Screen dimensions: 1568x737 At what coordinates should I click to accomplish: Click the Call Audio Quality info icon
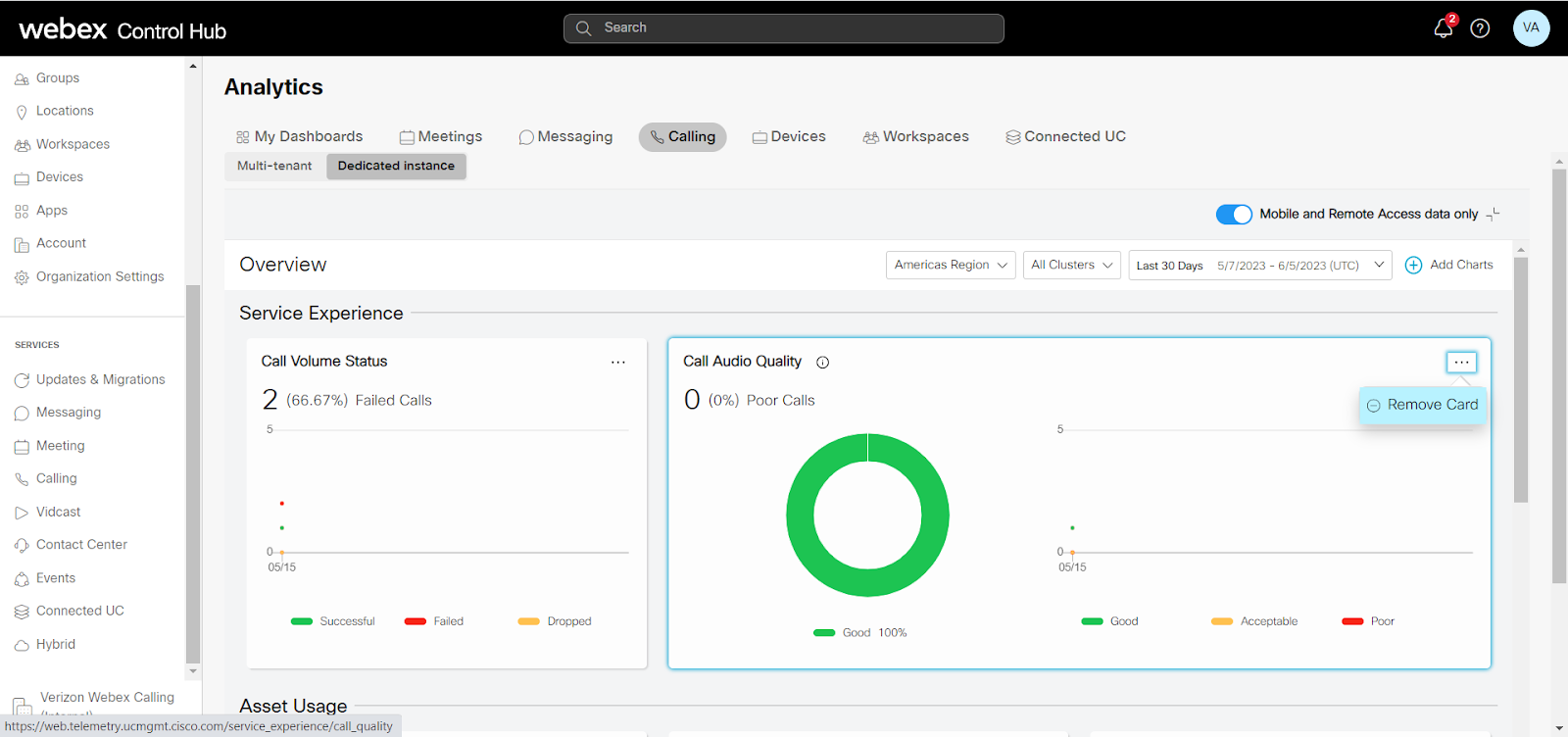[823, 363]
